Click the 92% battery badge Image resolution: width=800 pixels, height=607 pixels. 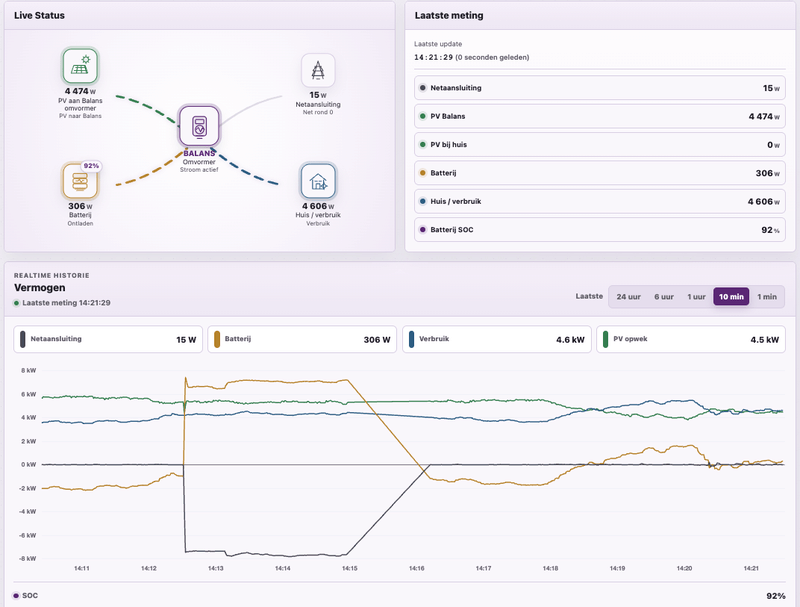click(91, 166)
